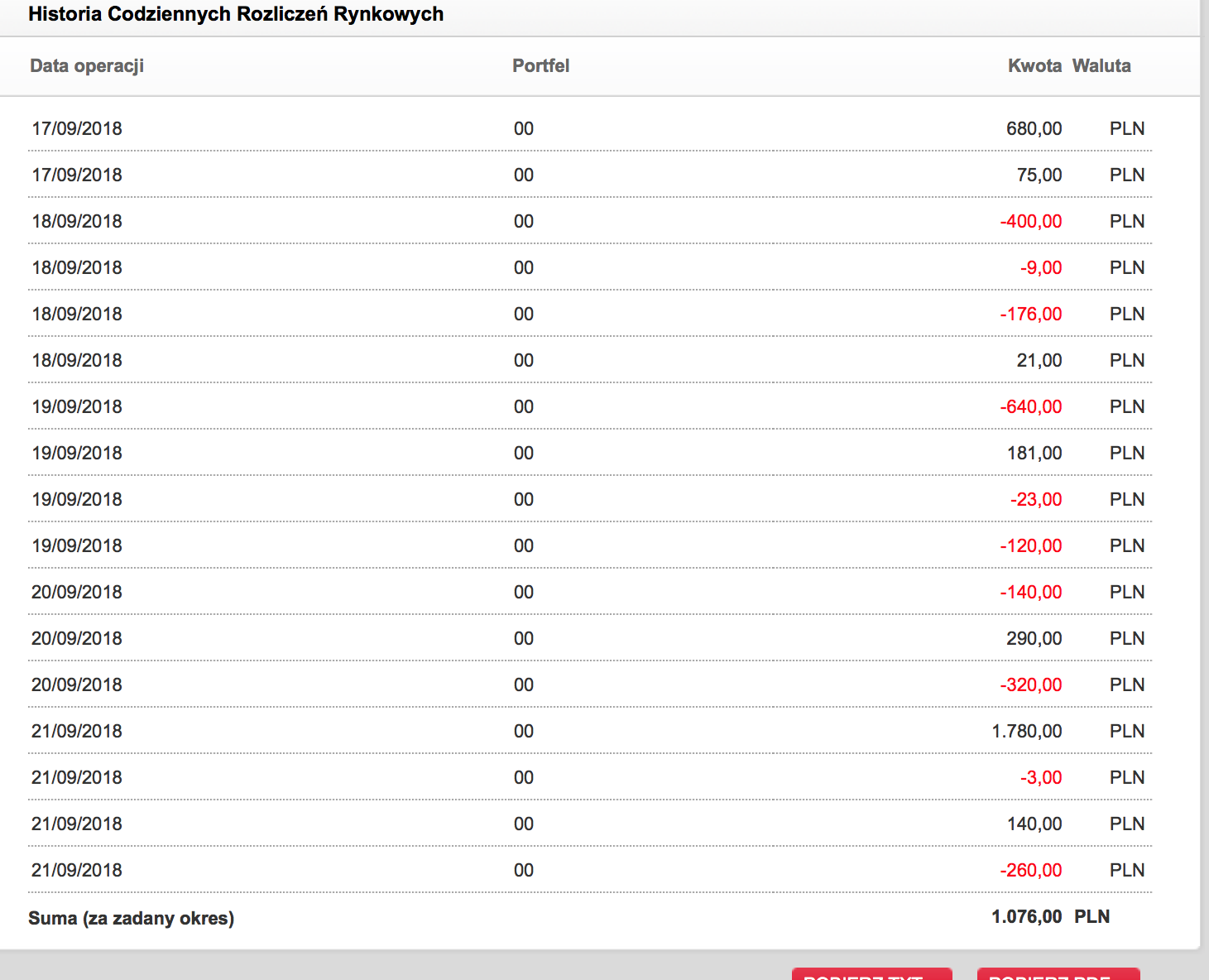Click the red -260,00 amount
1209x980 pixels.
tap(1030, 871)
